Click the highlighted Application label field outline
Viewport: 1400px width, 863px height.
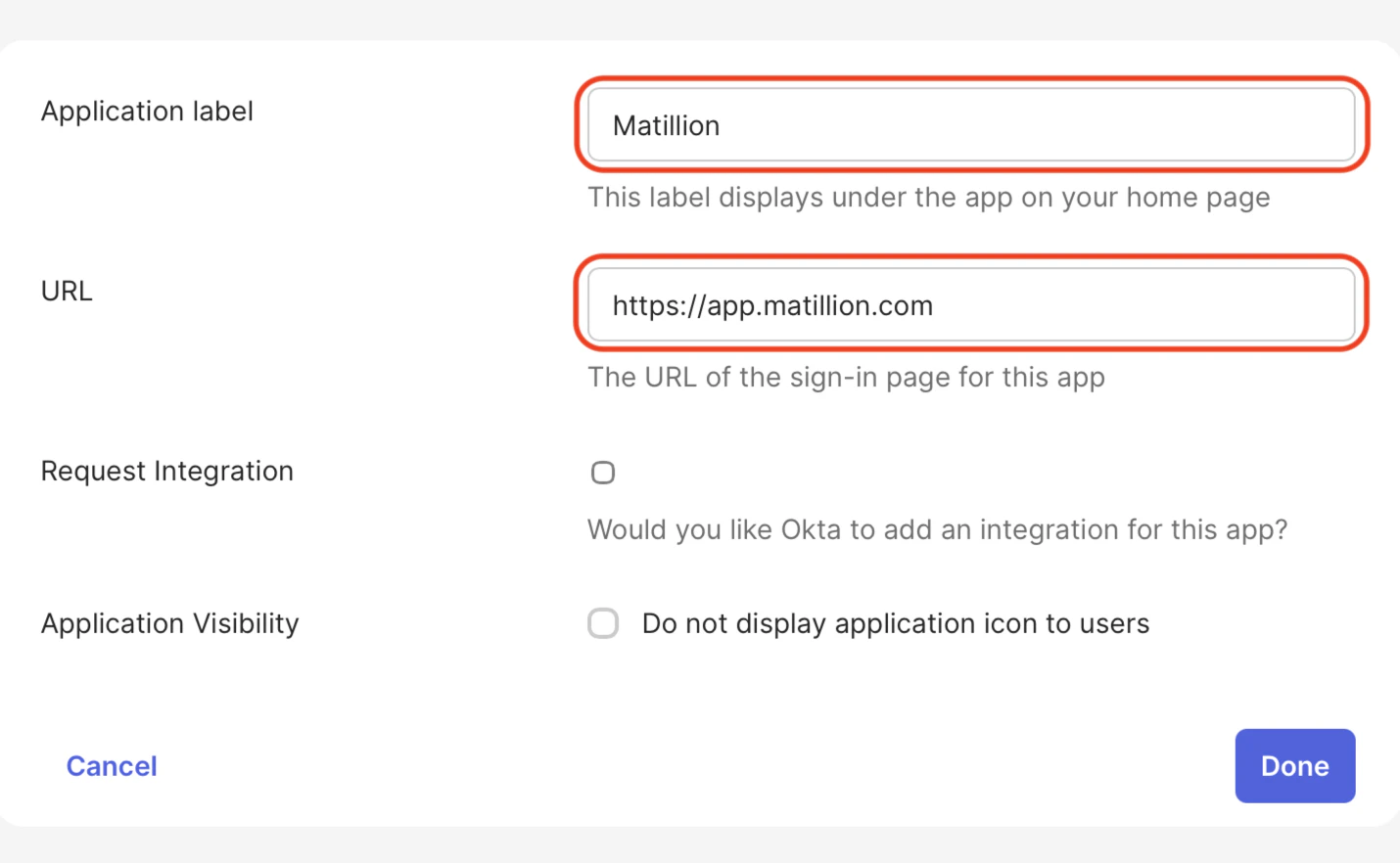(x=970, y=125)
